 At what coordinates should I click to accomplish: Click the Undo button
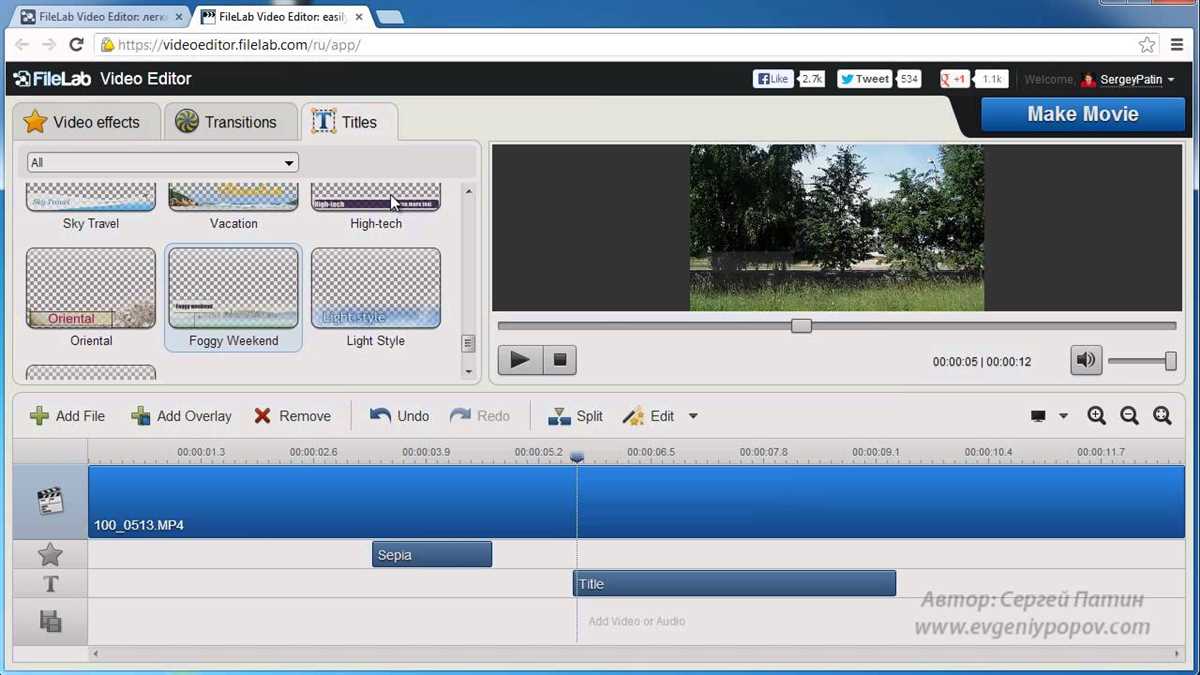[399, 416]
